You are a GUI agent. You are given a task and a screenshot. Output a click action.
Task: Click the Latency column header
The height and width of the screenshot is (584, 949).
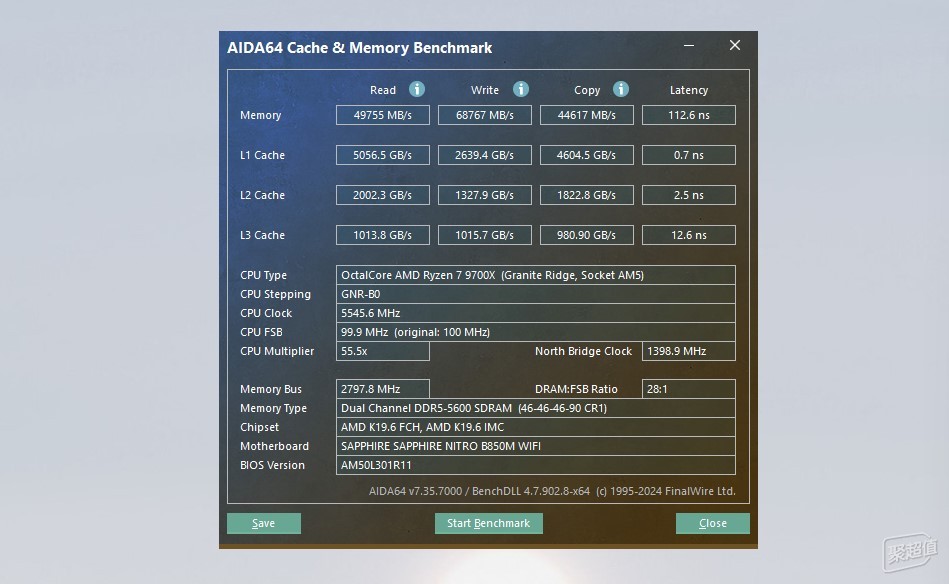click(x=689, y=90)
